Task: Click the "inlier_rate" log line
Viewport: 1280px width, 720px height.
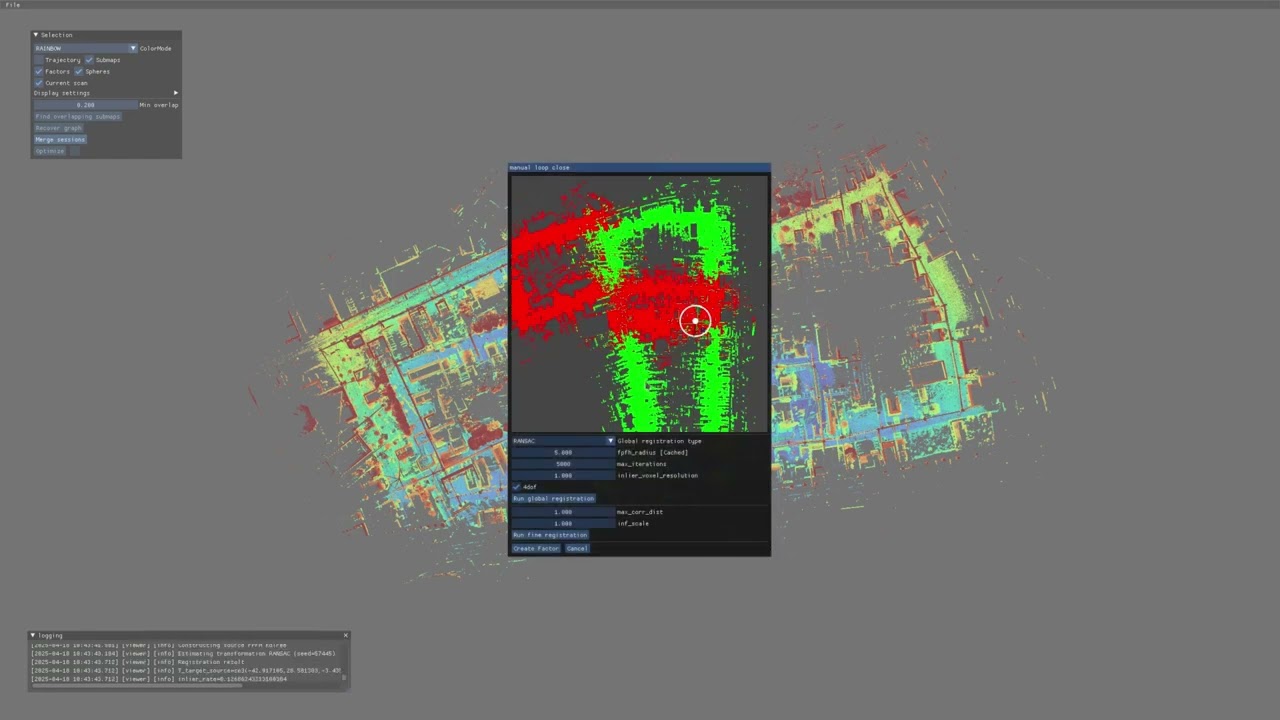Action: (x=160, y=679)
